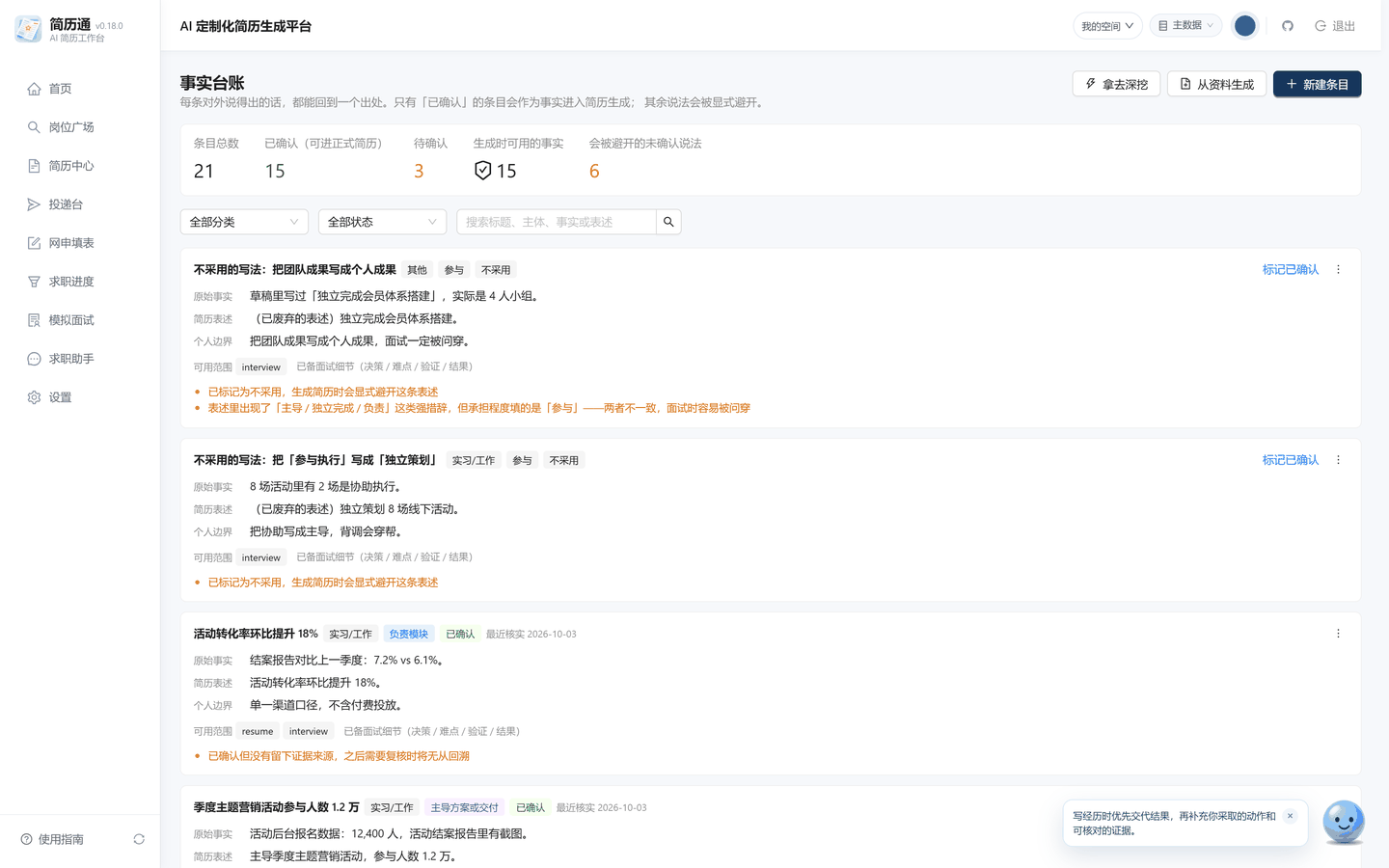Click the 求职助手 chat bubble icon

pos(34,359)
